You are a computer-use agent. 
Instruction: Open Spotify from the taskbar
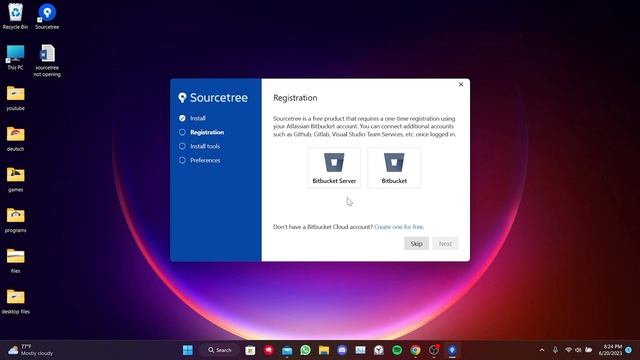point(397,350)
